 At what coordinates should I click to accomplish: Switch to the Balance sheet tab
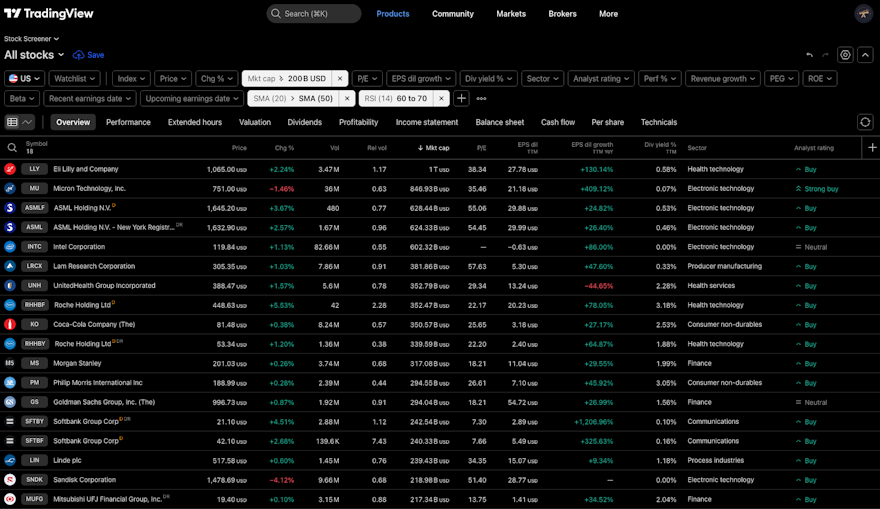(499, 122)
